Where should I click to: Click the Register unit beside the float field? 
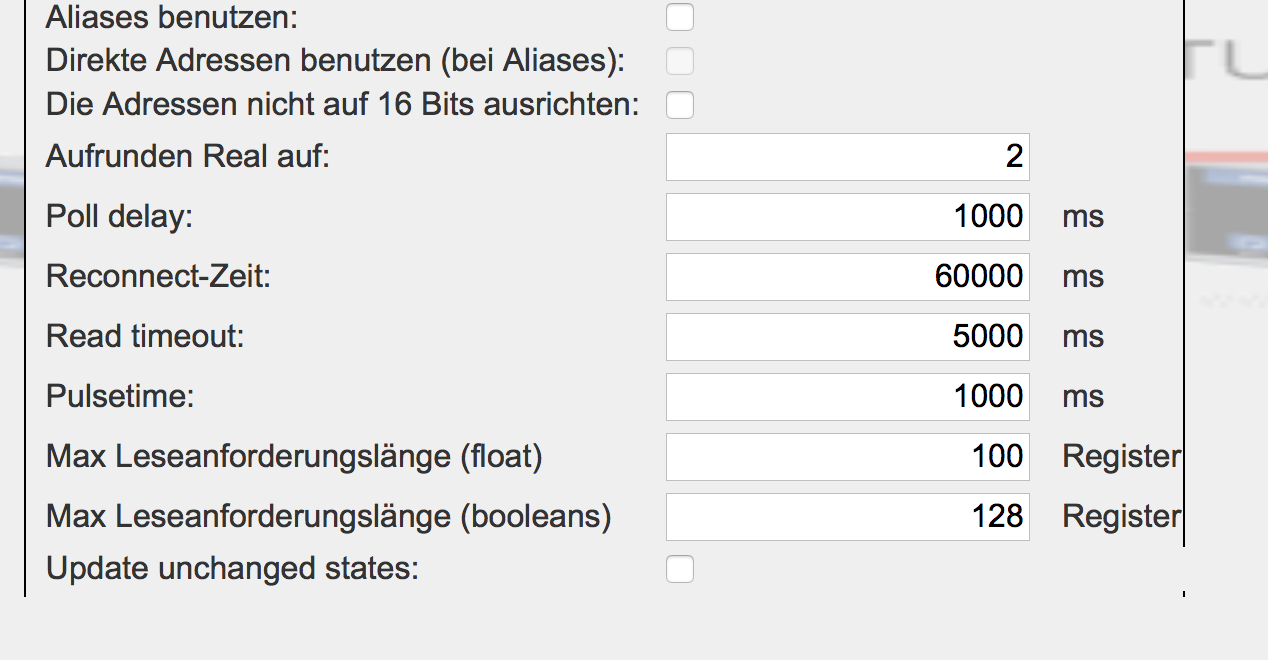(x=1122, y=458)
